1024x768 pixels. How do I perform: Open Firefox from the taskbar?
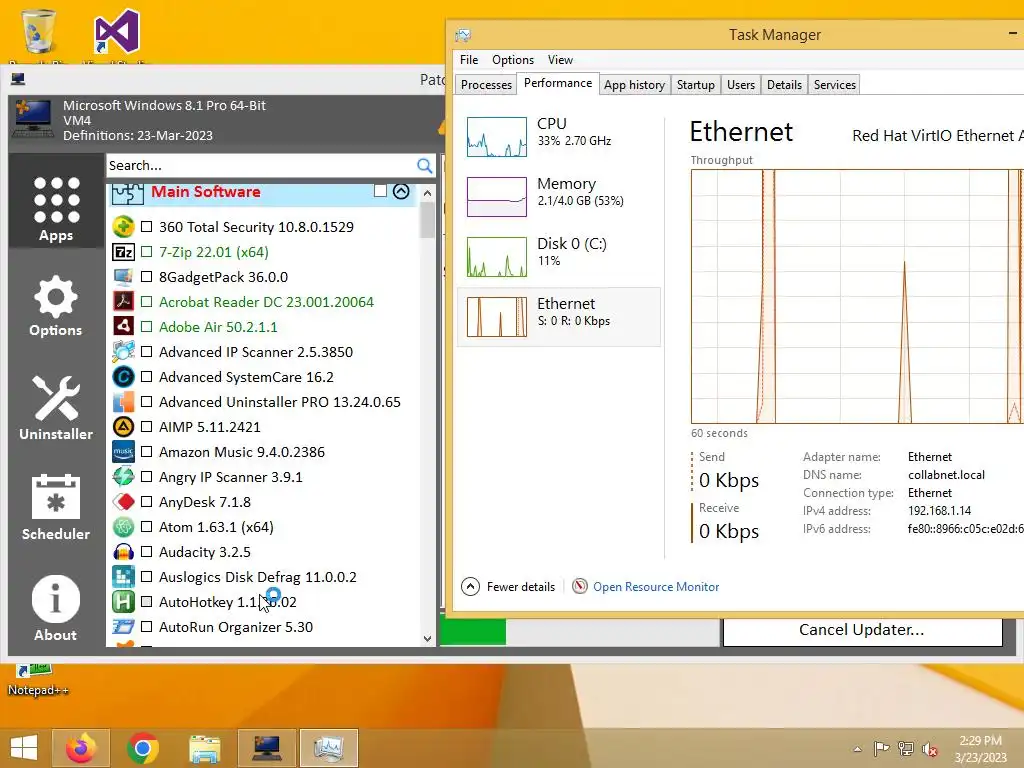coord(81,748)
